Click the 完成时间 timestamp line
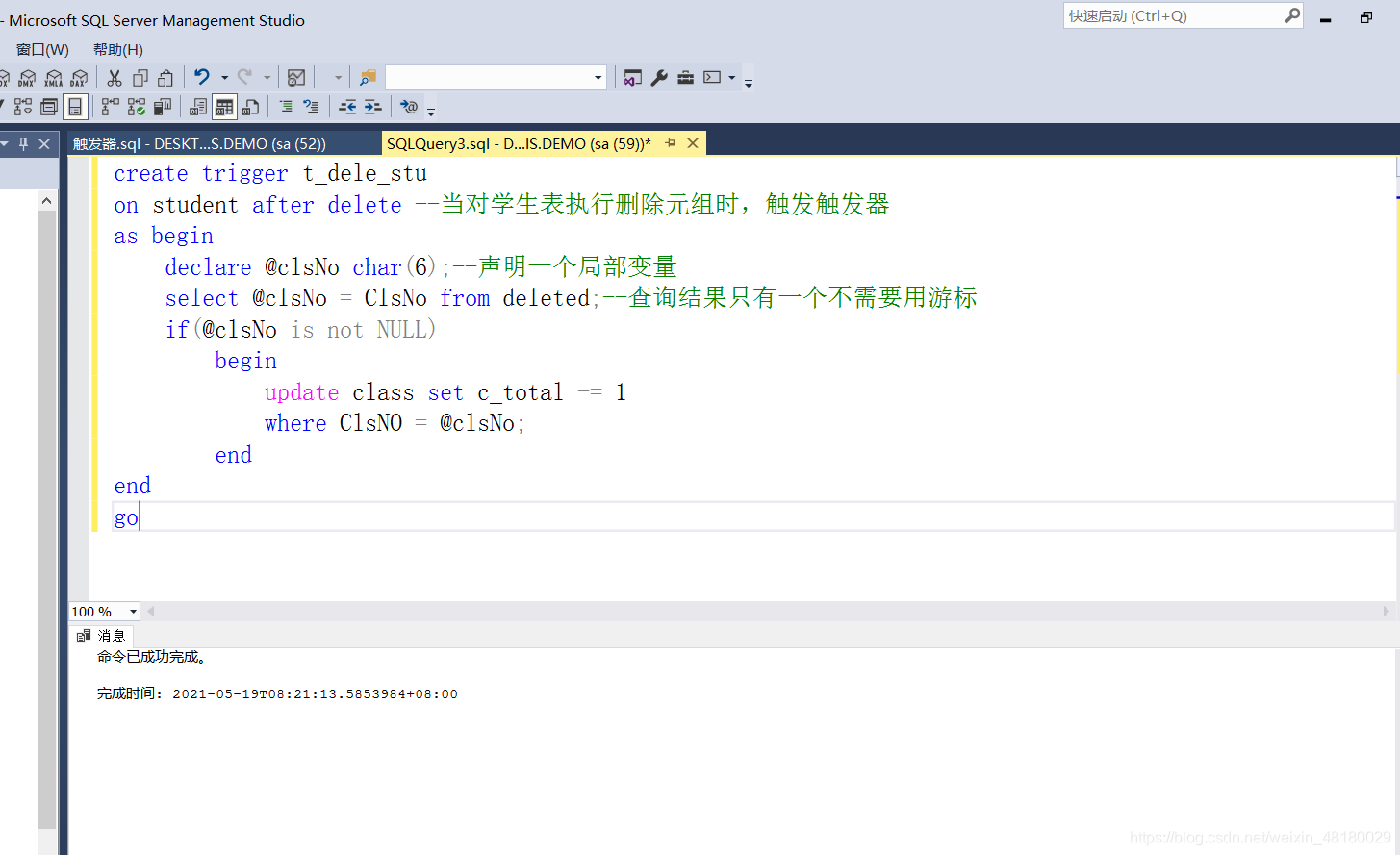Screen dimensions: 1400x855 click(277, 693)
